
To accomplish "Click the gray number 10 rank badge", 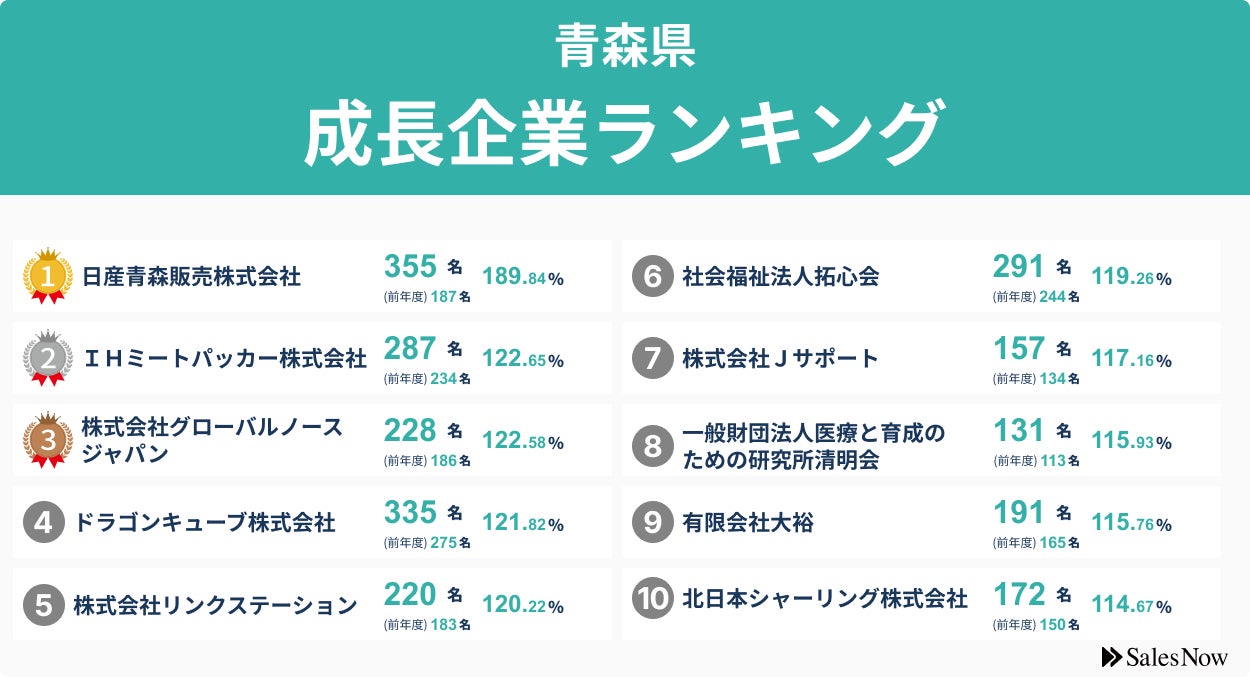I will click(653, 599).
